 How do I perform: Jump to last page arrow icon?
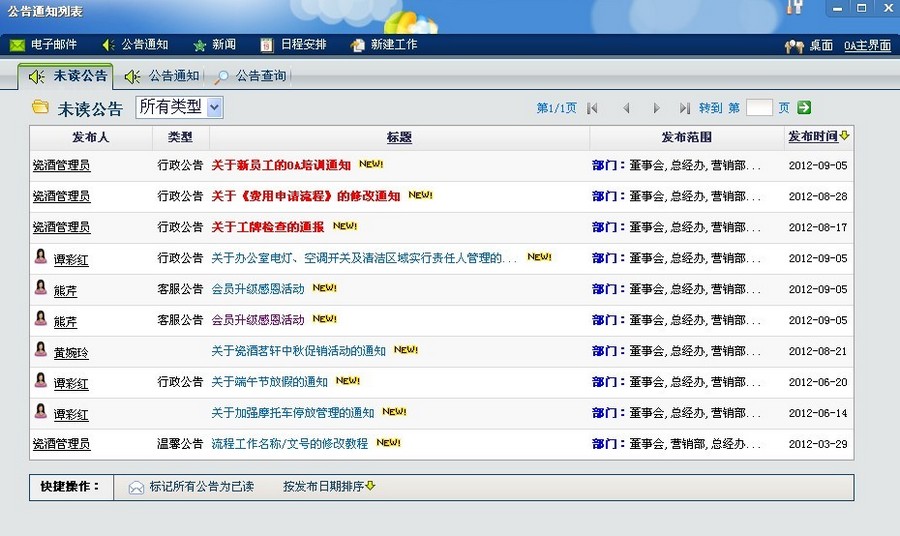click(684, 108)
